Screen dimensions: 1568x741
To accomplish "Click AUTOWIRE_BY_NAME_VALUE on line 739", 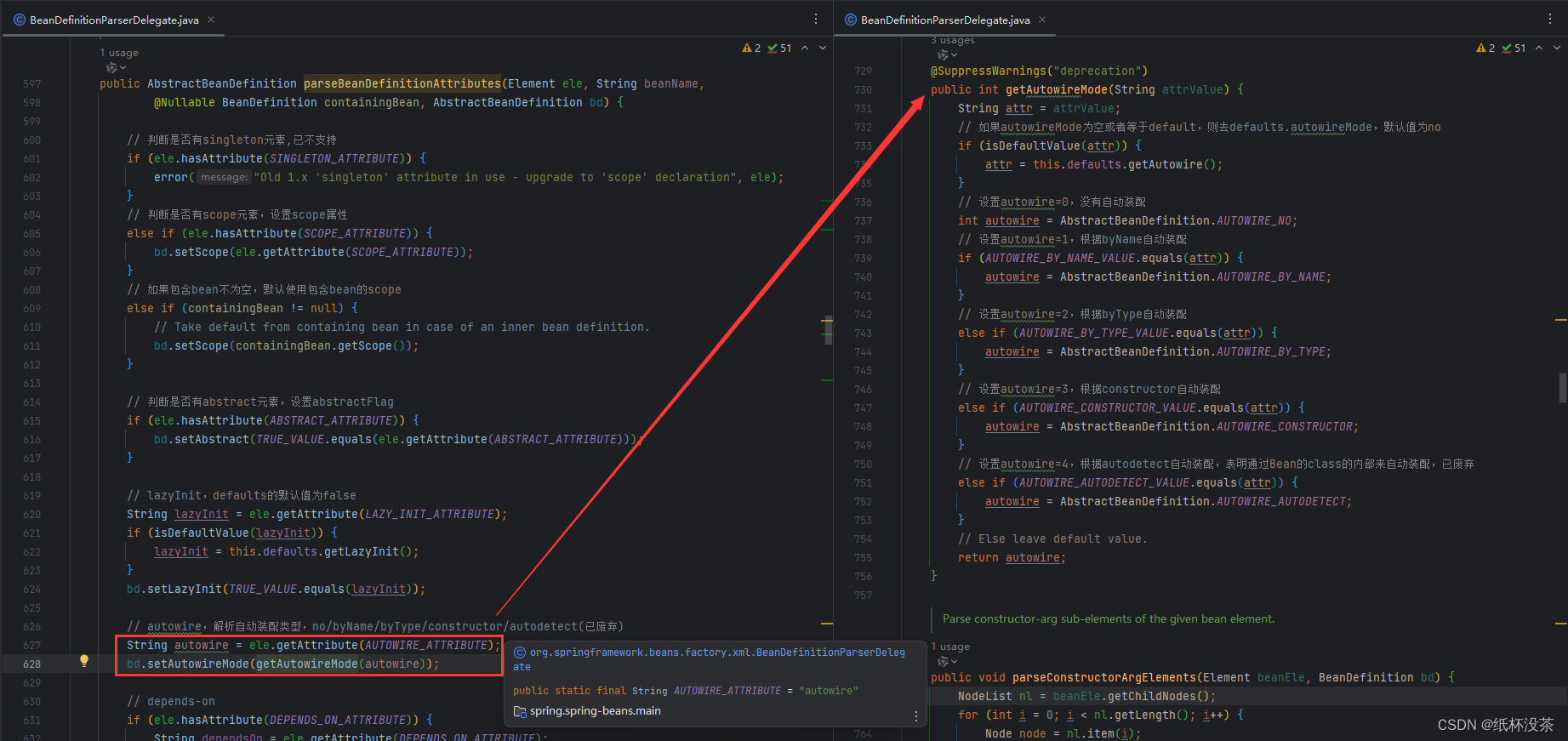I will pos(1060,258).
